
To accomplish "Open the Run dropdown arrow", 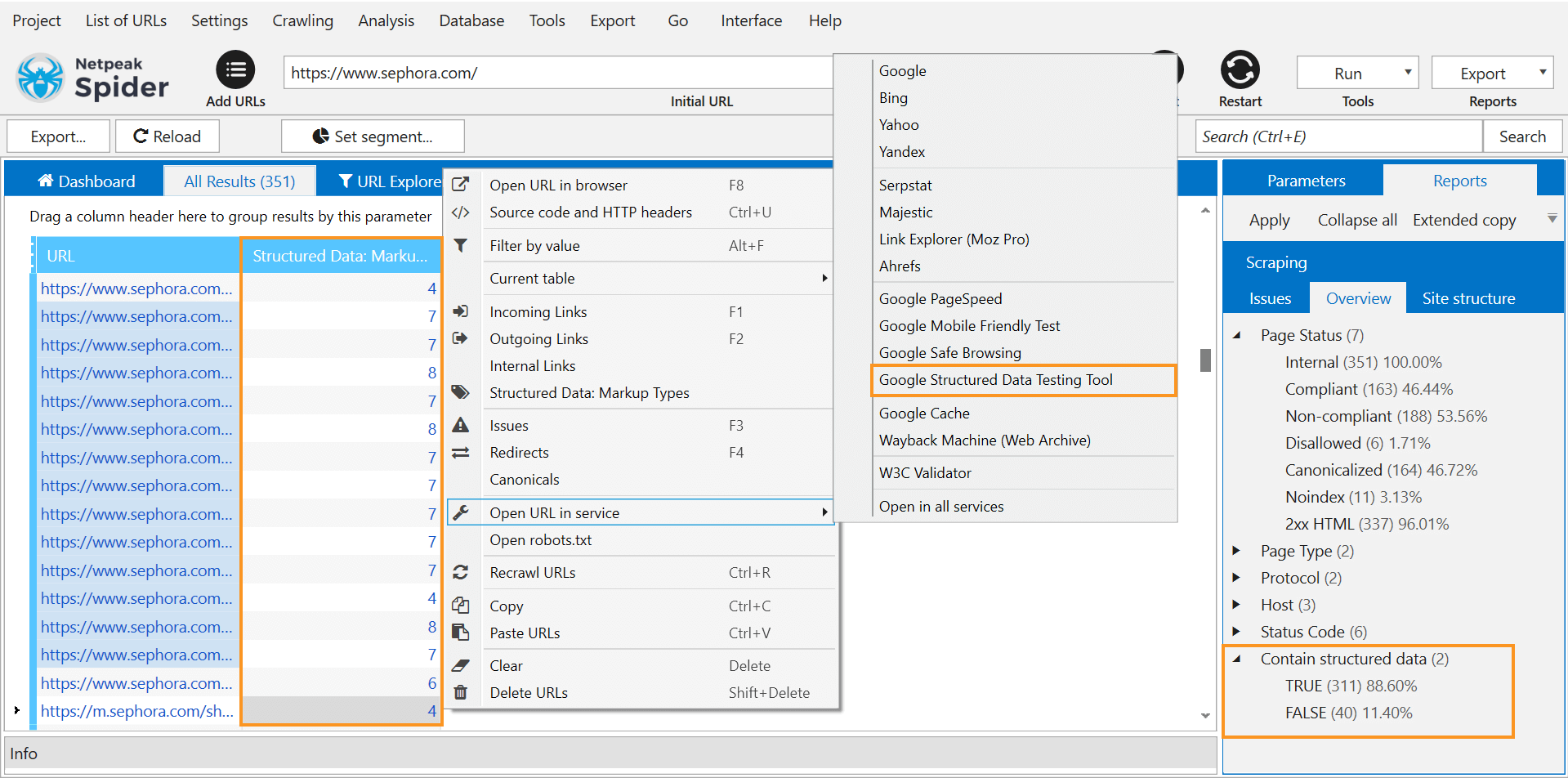I will pyautogui.click(x=1408, y=72).
